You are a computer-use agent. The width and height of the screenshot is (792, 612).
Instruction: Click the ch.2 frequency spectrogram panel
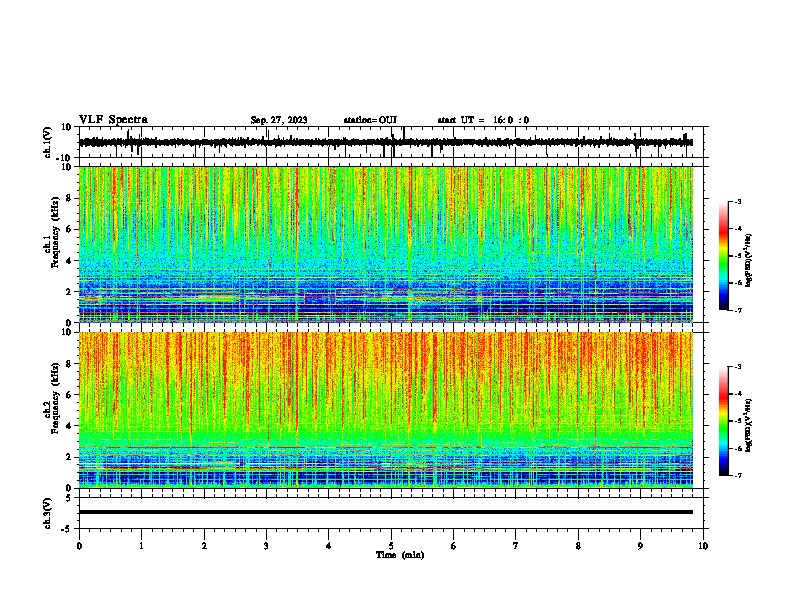[x=386, y=410]
